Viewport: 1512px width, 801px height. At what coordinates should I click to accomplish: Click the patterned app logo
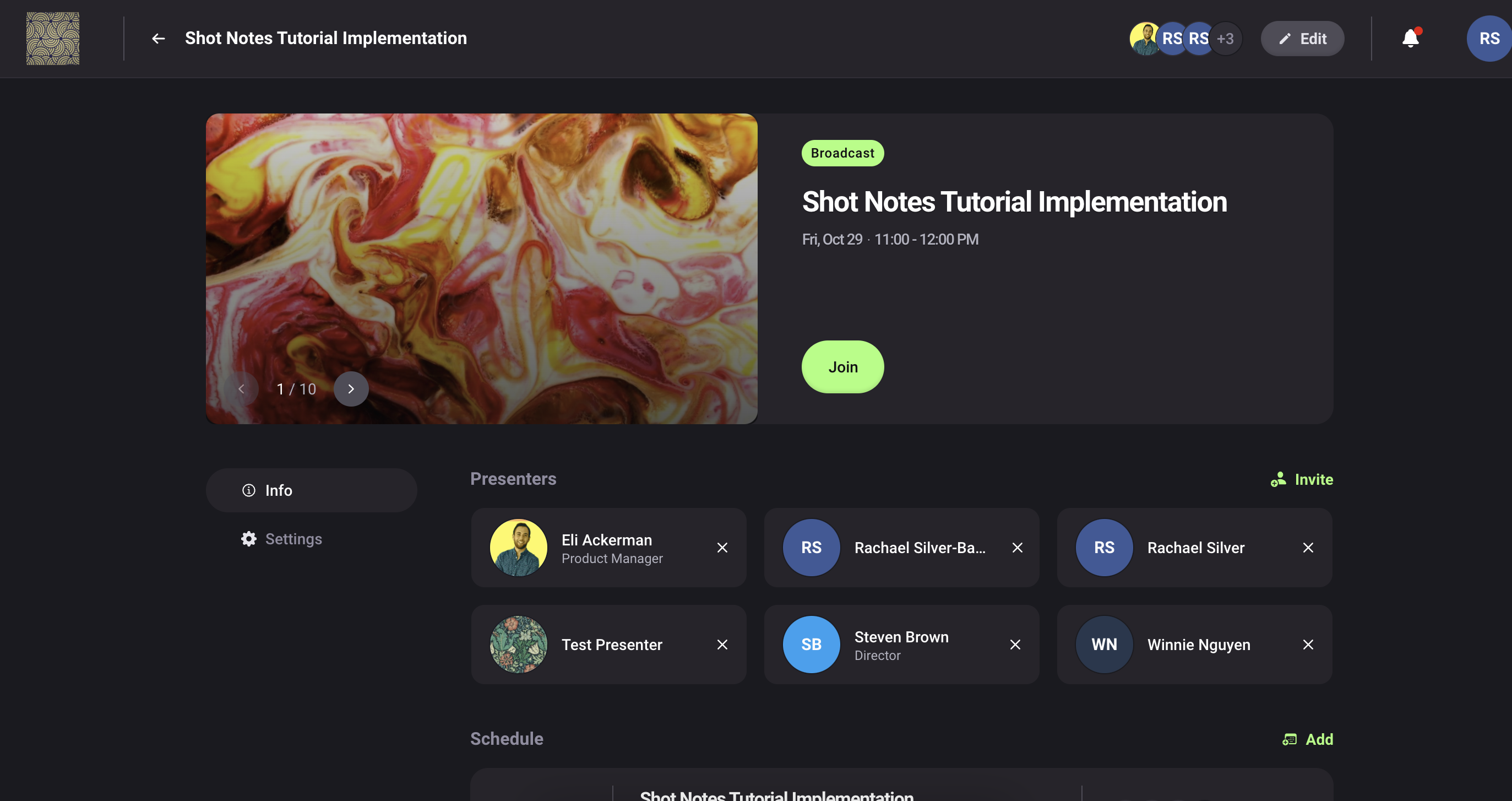53,39
